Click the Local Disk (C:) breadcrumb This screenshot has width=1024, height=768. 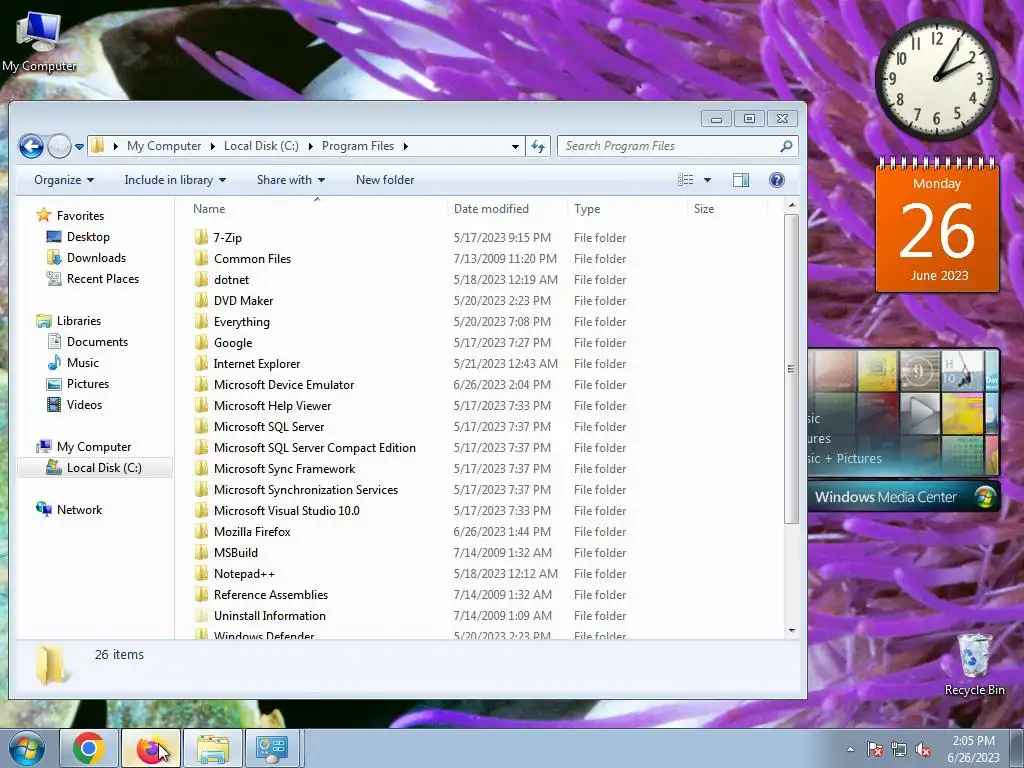[261, 146]
